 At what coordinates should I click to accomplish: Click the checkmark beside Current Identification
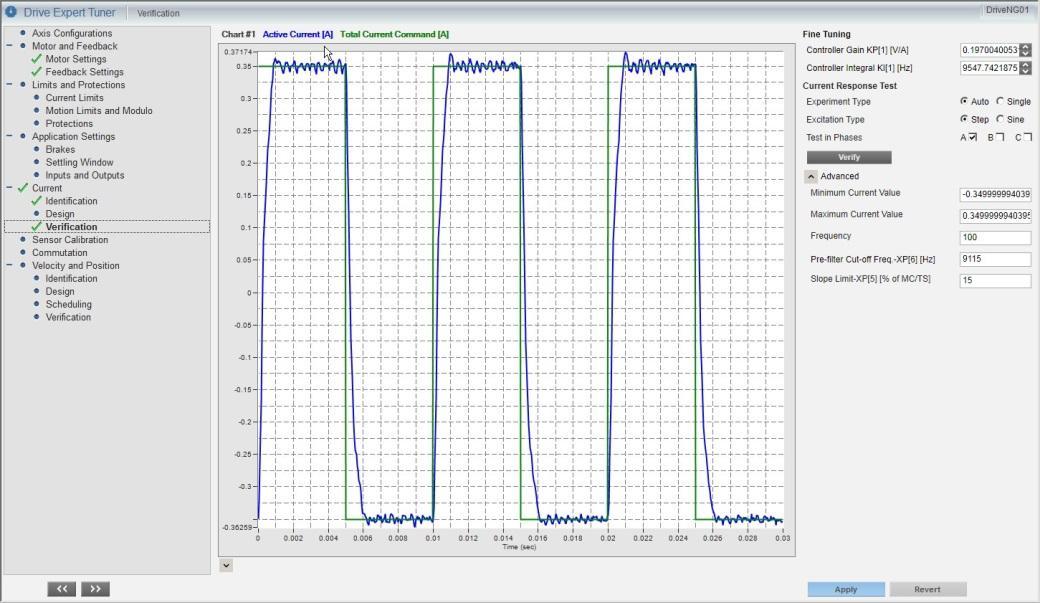pos(37,201)
